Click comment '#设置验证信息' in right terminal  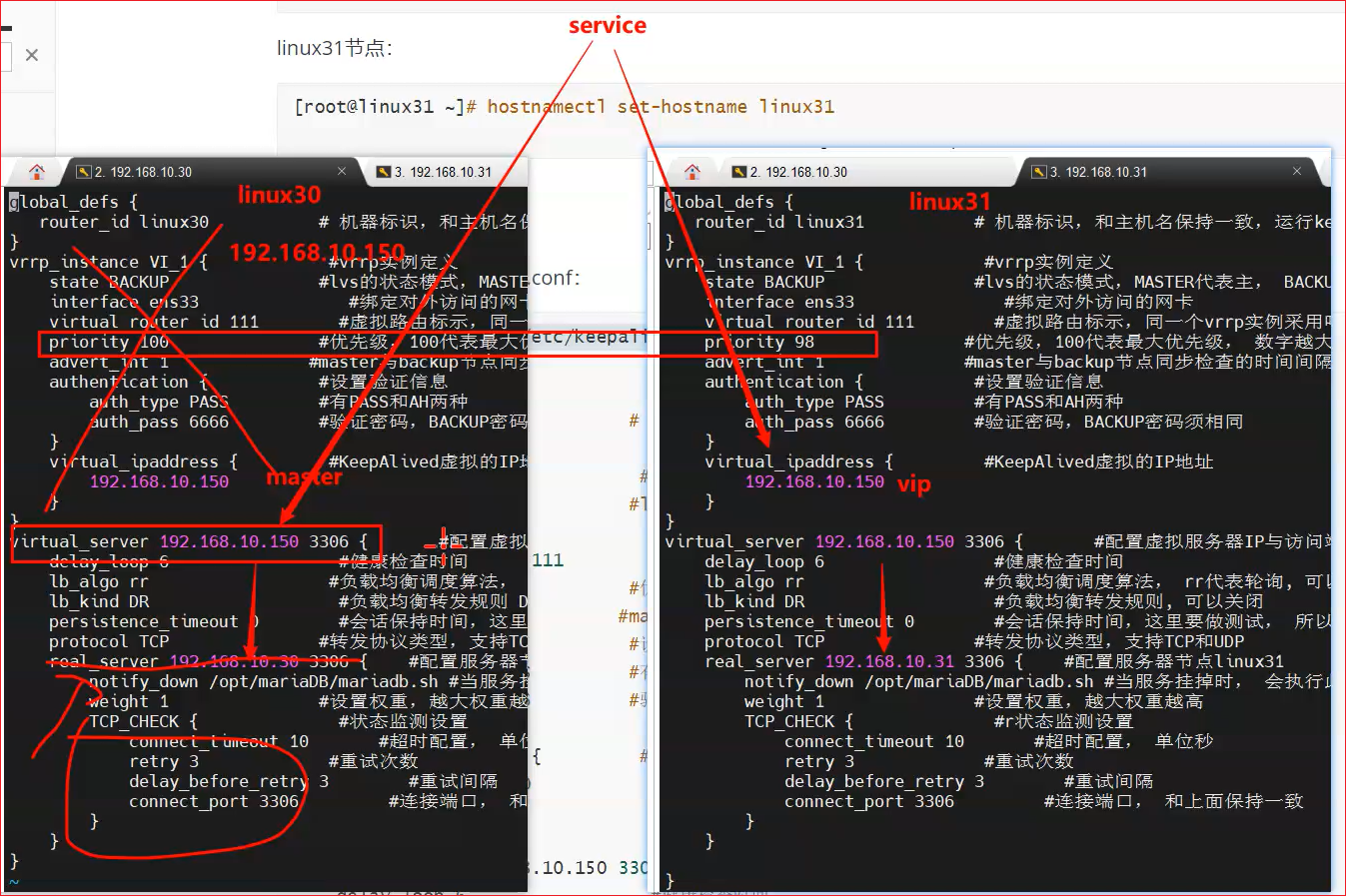1039,382
